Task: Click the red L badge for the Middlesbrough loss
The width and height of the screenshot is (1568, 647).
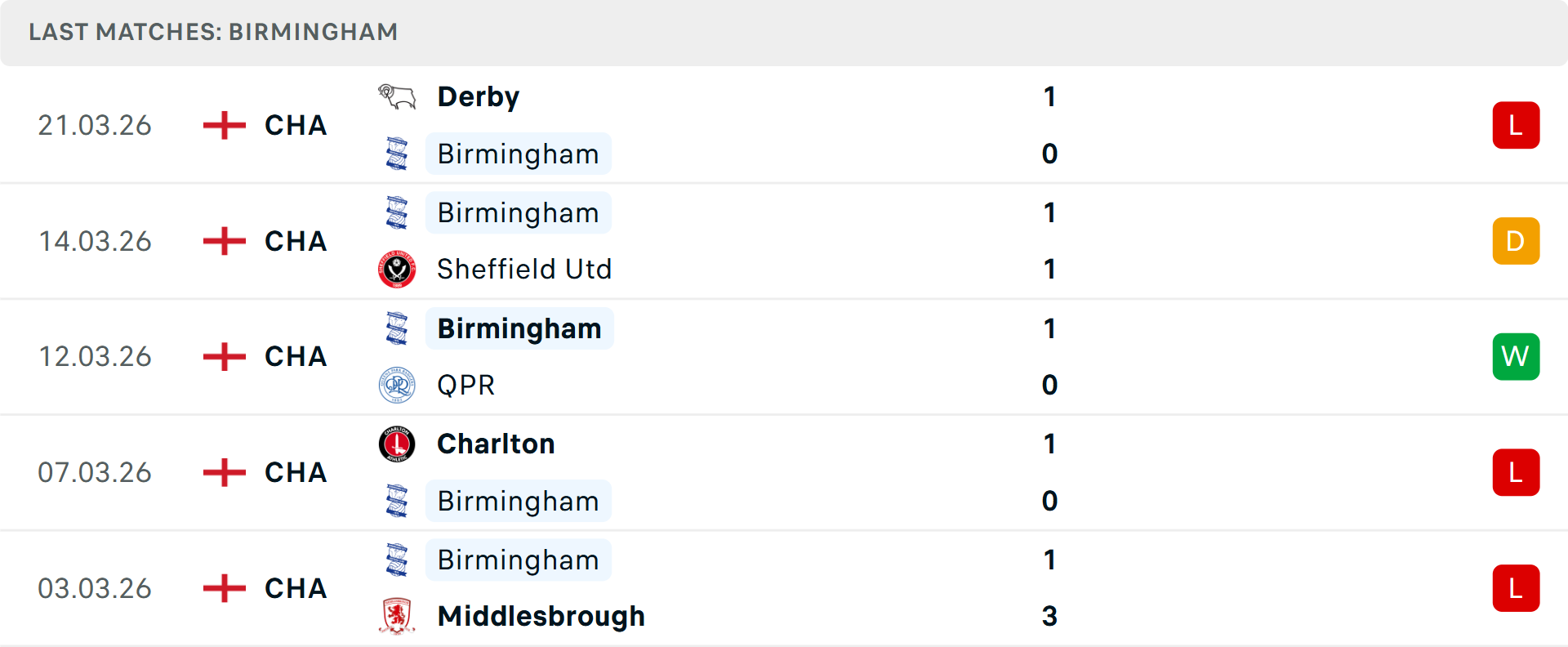Action: click(x=1516, y=588)
